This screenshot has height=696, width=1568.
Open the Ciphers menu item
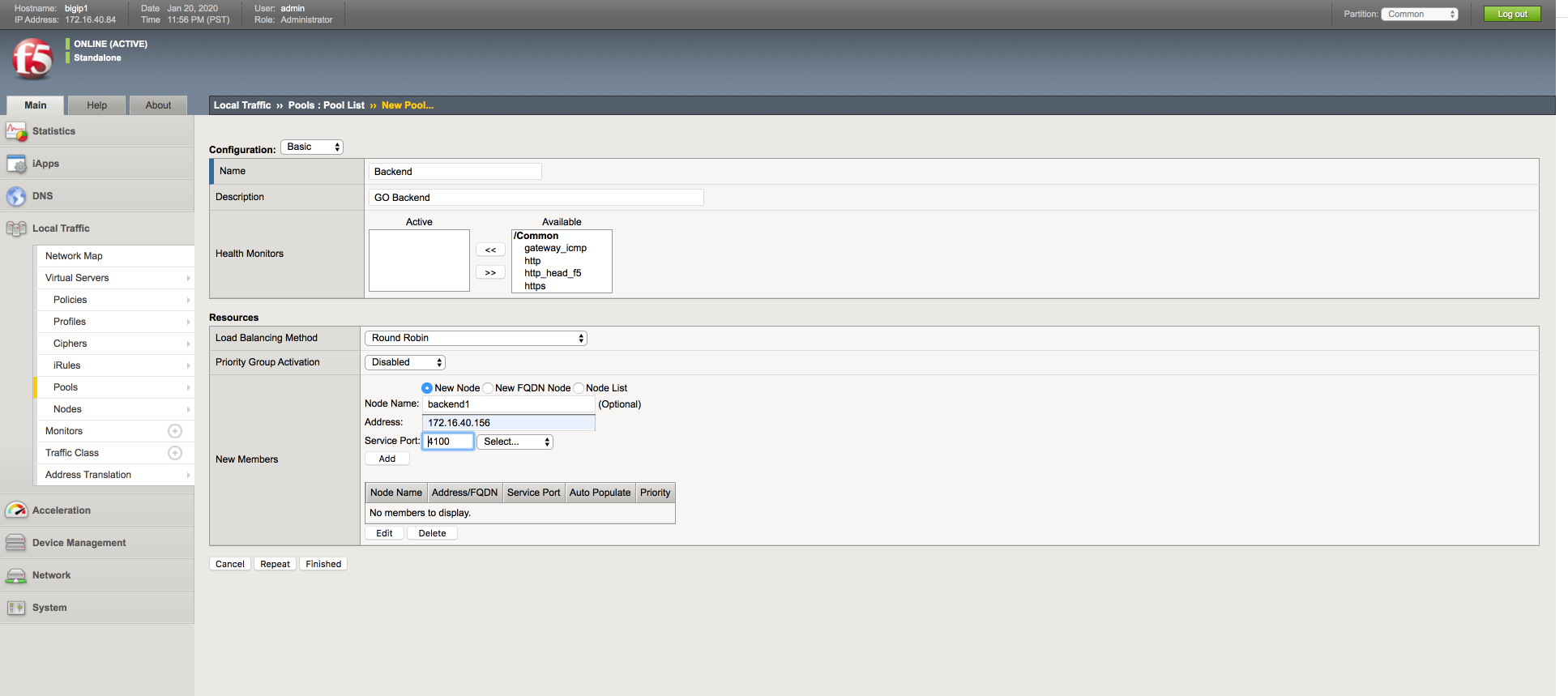pyautogui.click(x=114, y=344)
